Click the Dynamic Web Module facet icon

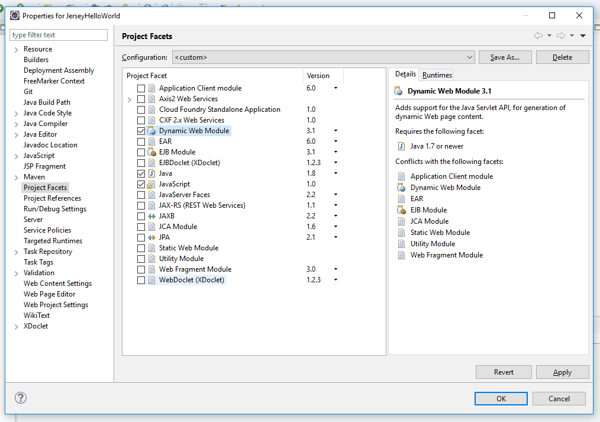click(x=152, y=131)
